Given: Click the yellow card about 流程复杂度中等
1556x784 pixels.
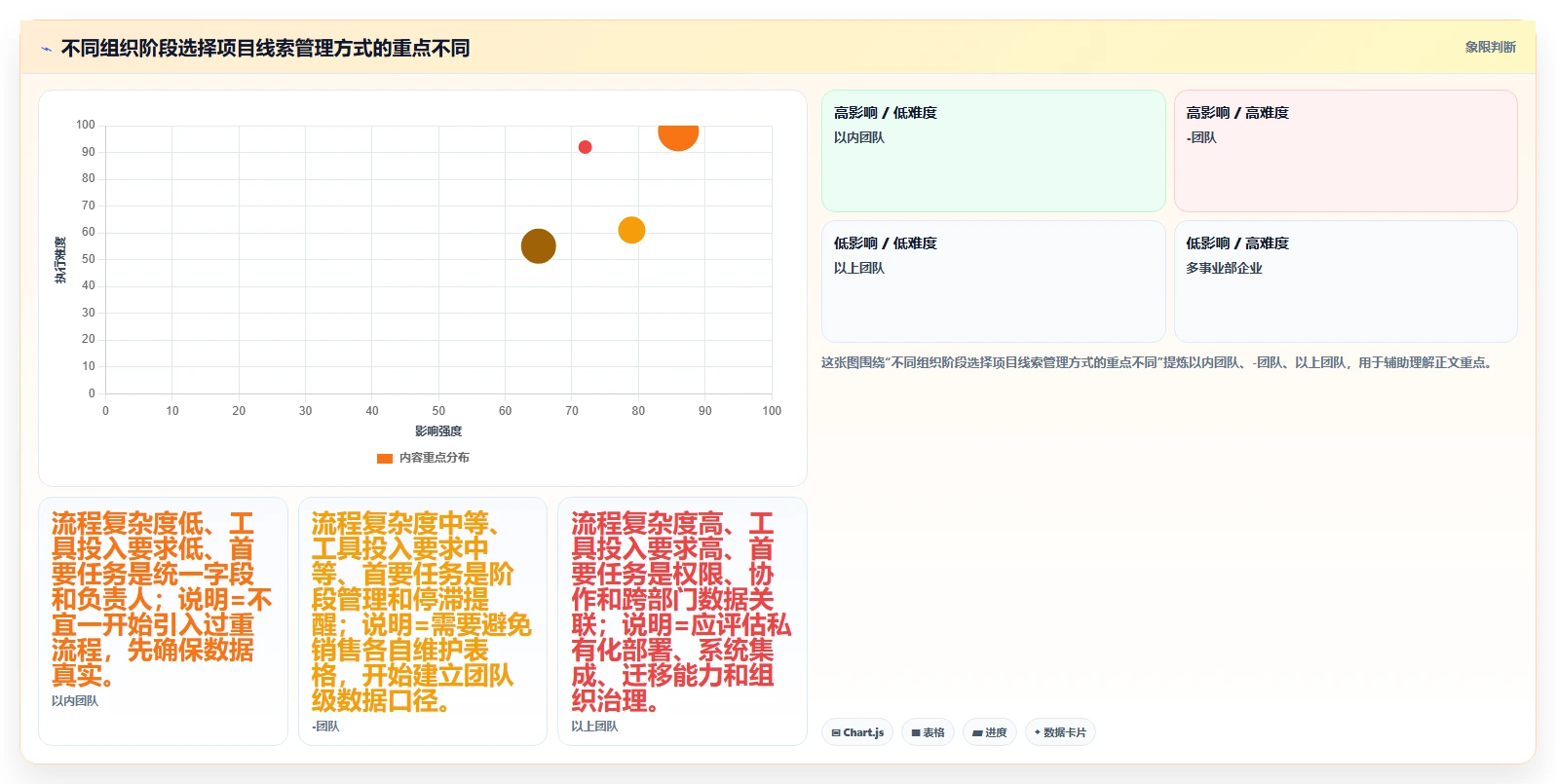Looking at the screenshot, I should (x=423, y=621).
